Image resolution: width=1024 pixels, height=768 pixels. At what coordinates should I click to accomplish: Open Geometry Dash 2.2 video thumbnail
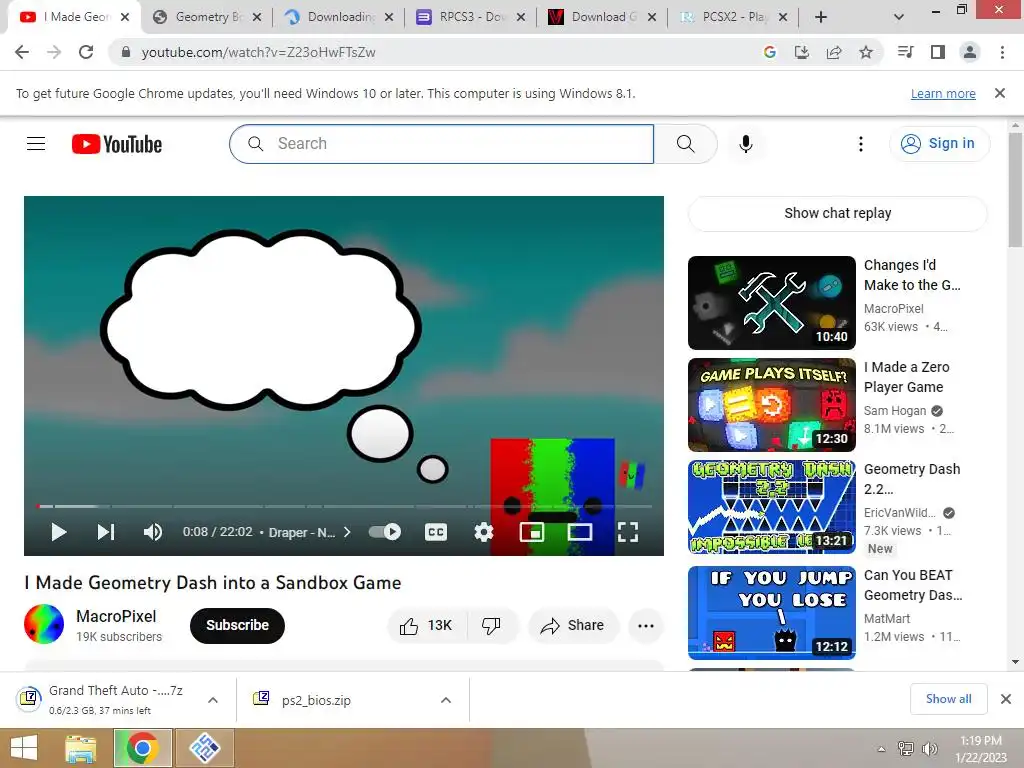pyautogui.click(x=771, y=507)
